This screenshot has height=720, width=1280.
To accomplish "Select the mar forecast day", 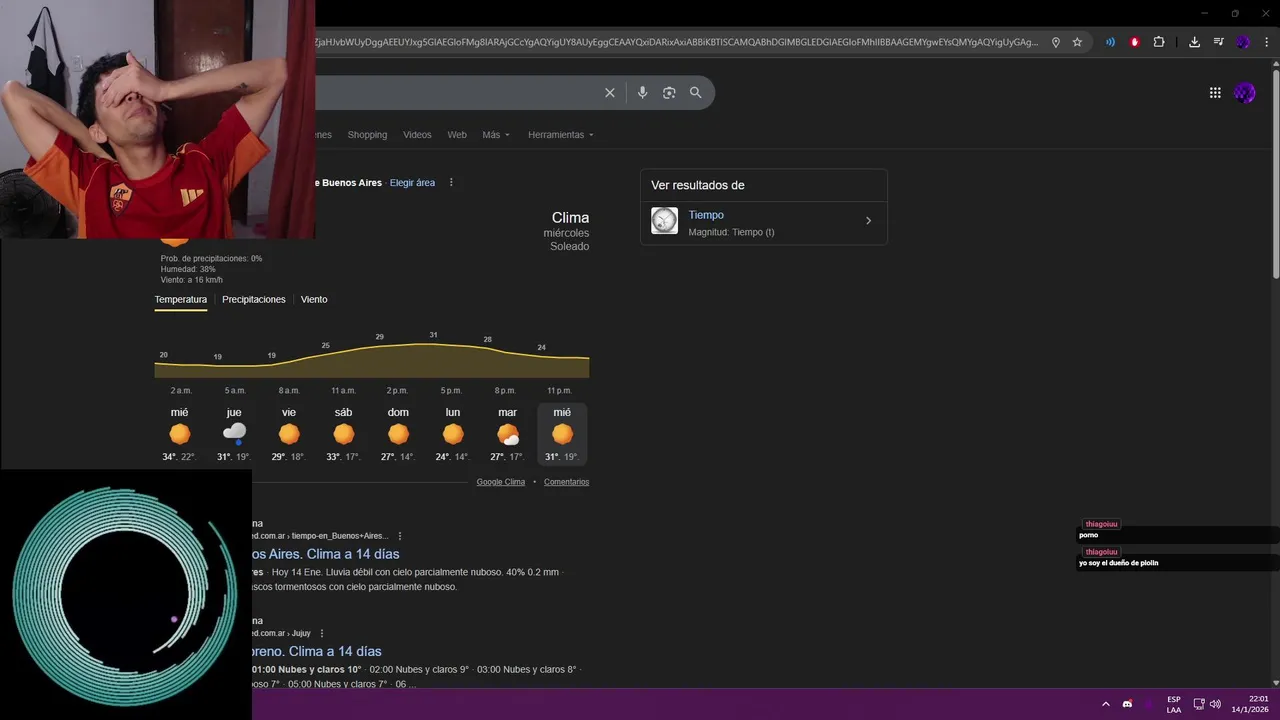I will (x=507, y=434).
